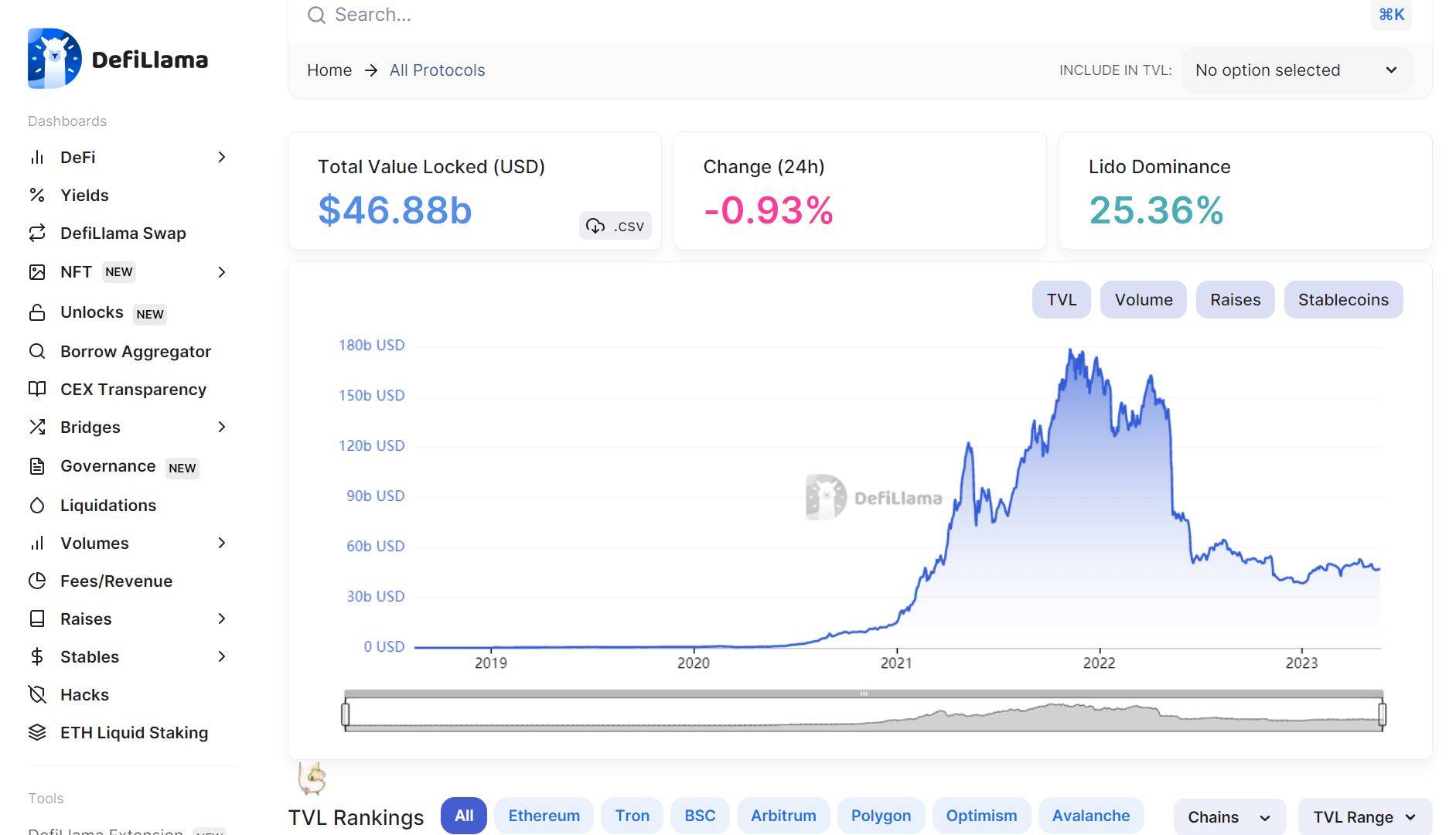This screenshot has height=835, width=1456.
Task: Click the left handle of chart range slider
Action: pos(346,714)
